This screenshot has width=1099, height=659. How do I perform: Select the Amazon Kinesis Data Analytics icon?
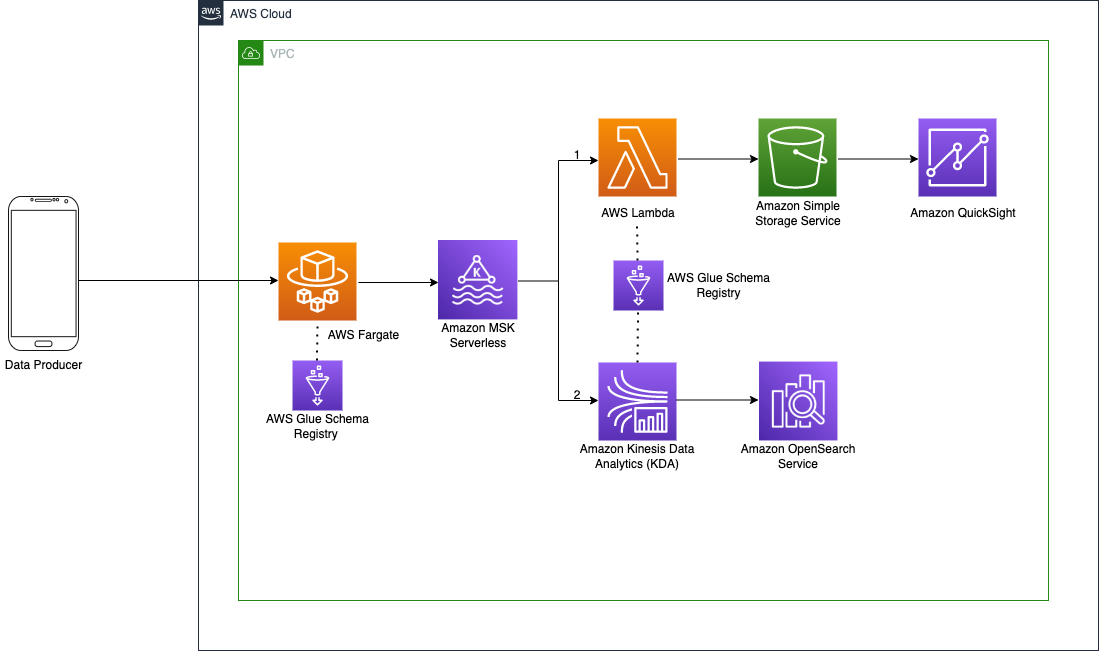tap(637, 402)
